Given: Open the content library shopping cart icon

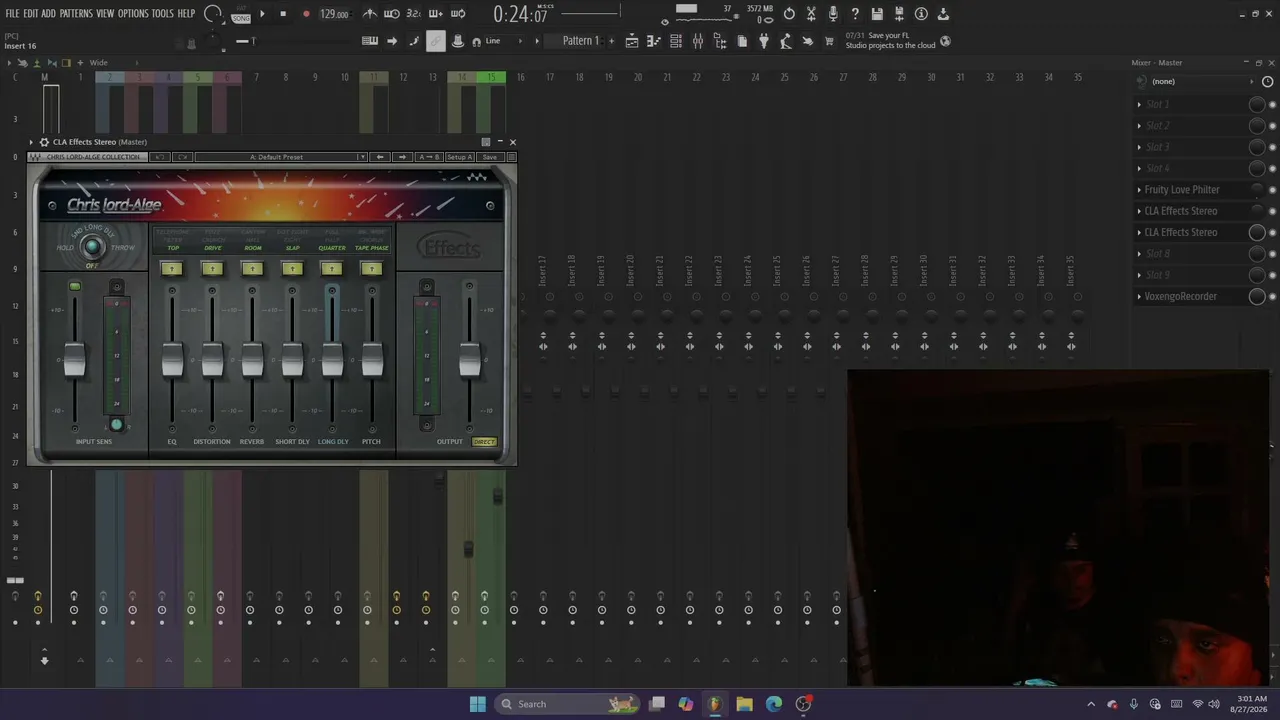Looking at the screenshot, I should pos(829,41).
